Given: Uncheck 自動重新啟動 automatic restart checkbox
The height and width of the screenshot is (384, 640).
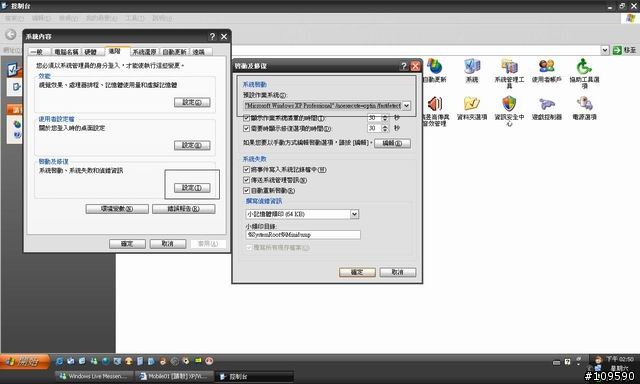Looking at the screenshot, I should point(246,191).
